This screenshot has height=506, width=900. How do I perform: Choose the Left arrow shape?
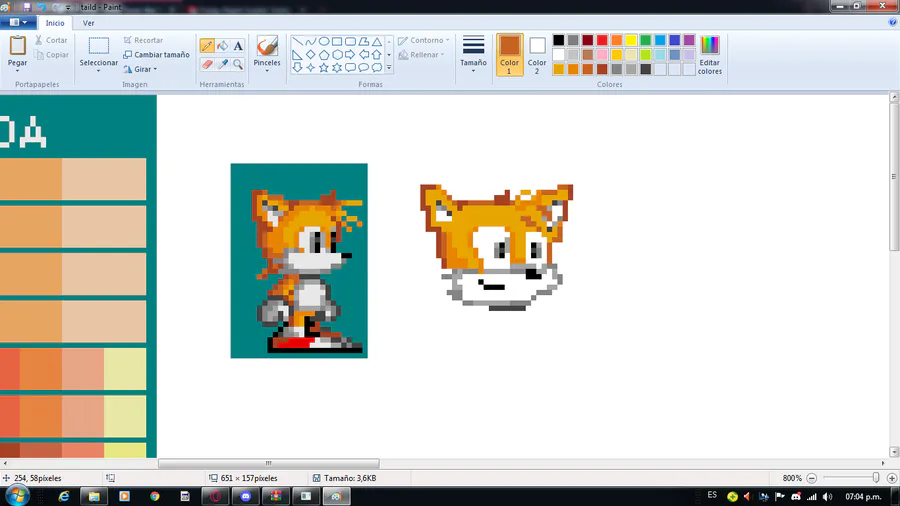(x=363, y=55)
